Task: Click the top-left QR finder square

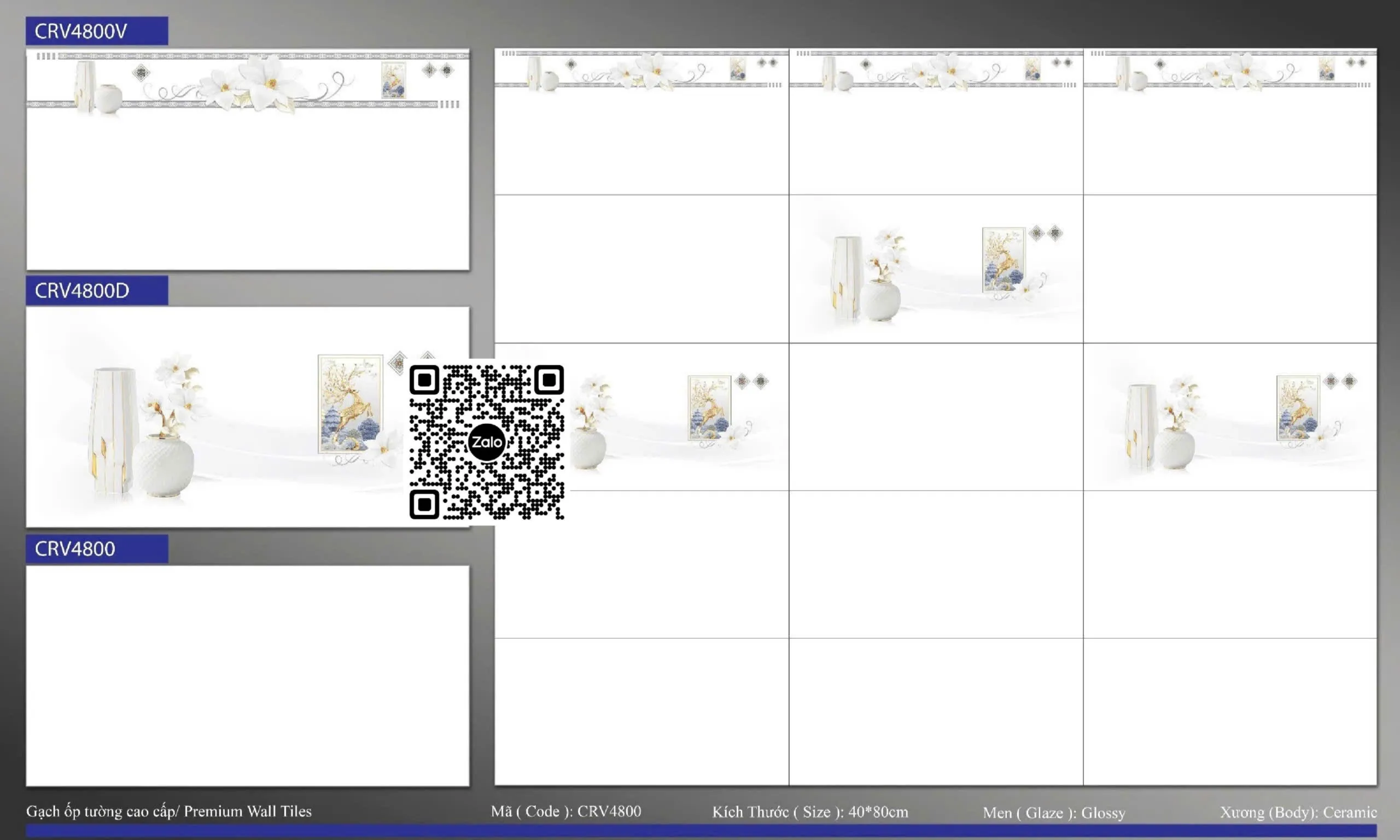Action: pos(424,380)
